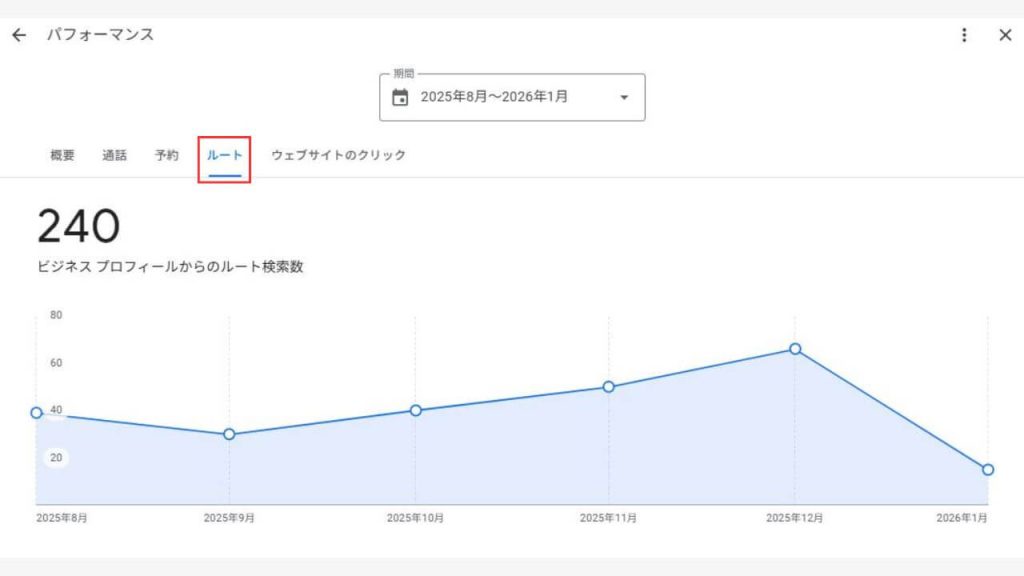Click the calendar icon in the 期間 field
Image resolution: width=1024 pixels, height=576 pixels.
400,97
